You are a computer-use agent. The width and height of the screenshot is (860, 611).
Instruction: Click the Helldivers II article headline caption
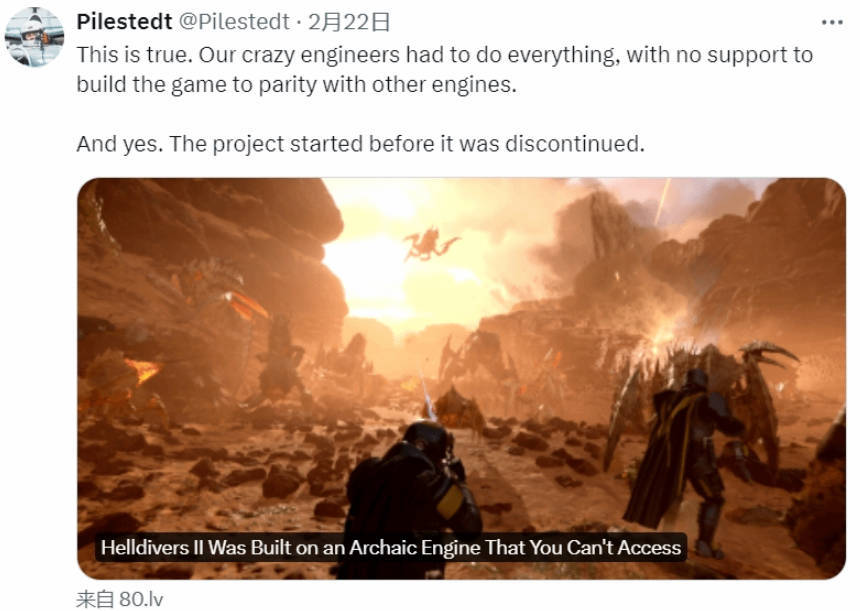pyautogui.click(x=391, y=547)
